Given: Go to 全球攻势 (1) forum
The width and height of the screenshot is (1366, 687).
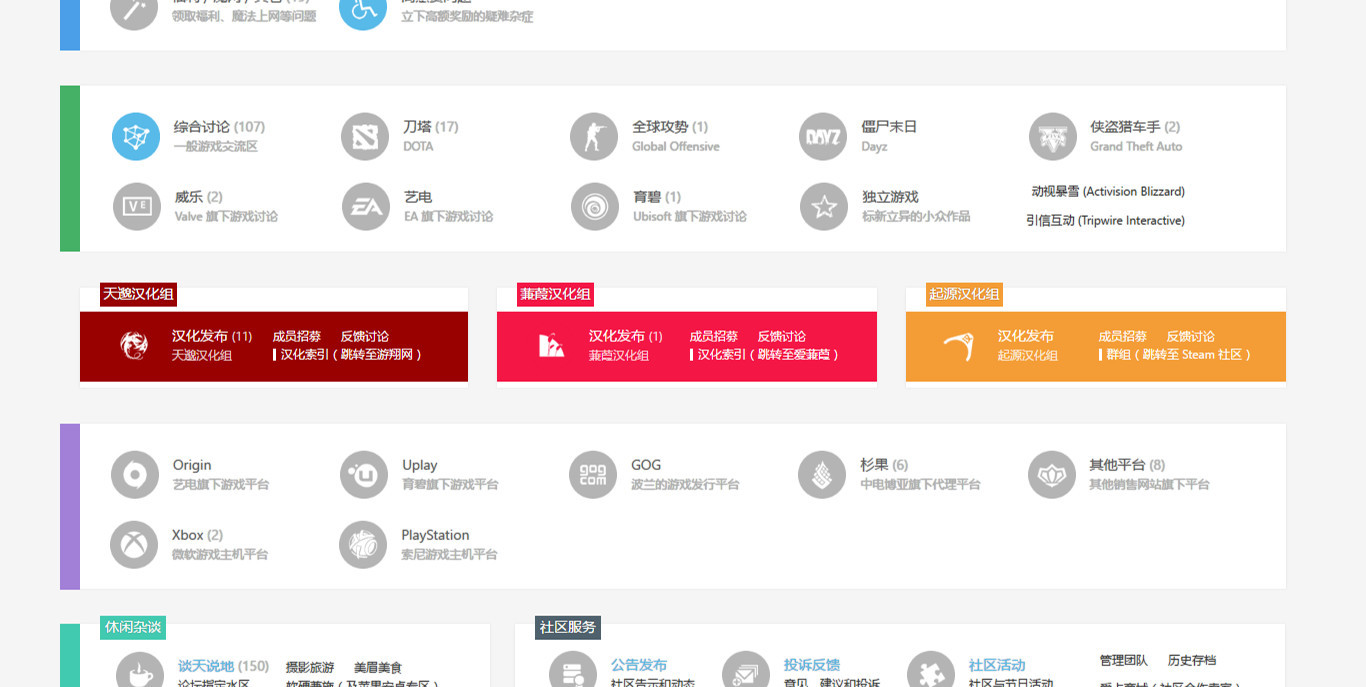Looking at the screenshot, I should tap(670, 127).
